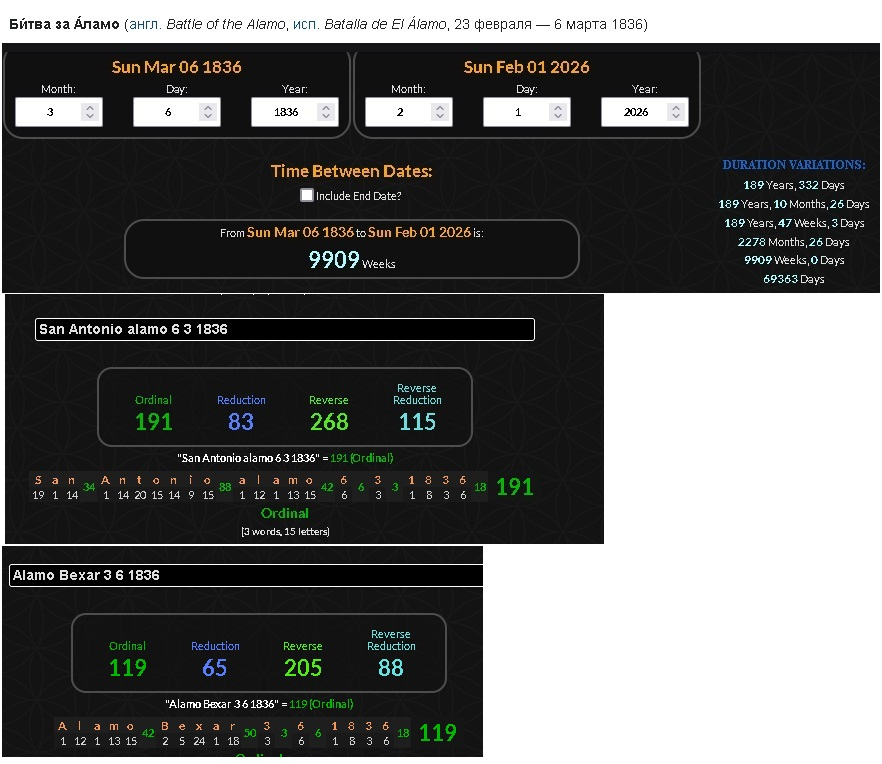Click the start date Year stepper arrows

coord(326,112)
